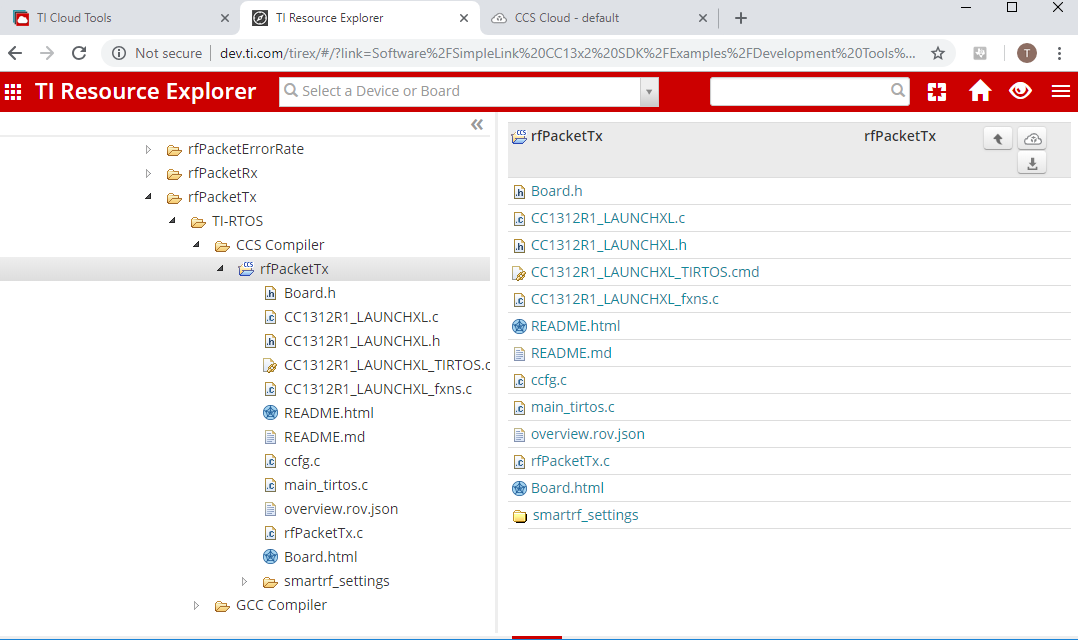Click the Select a Device or Board field
This screenshot has width=1078, height=640.
(x=459, y=91)
